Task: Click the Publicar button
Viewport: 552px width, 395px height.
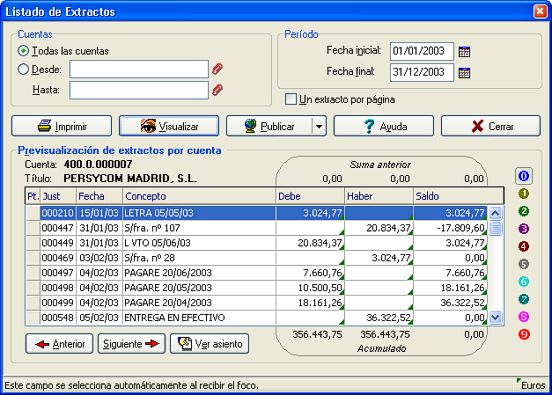Action: (269, 126)
